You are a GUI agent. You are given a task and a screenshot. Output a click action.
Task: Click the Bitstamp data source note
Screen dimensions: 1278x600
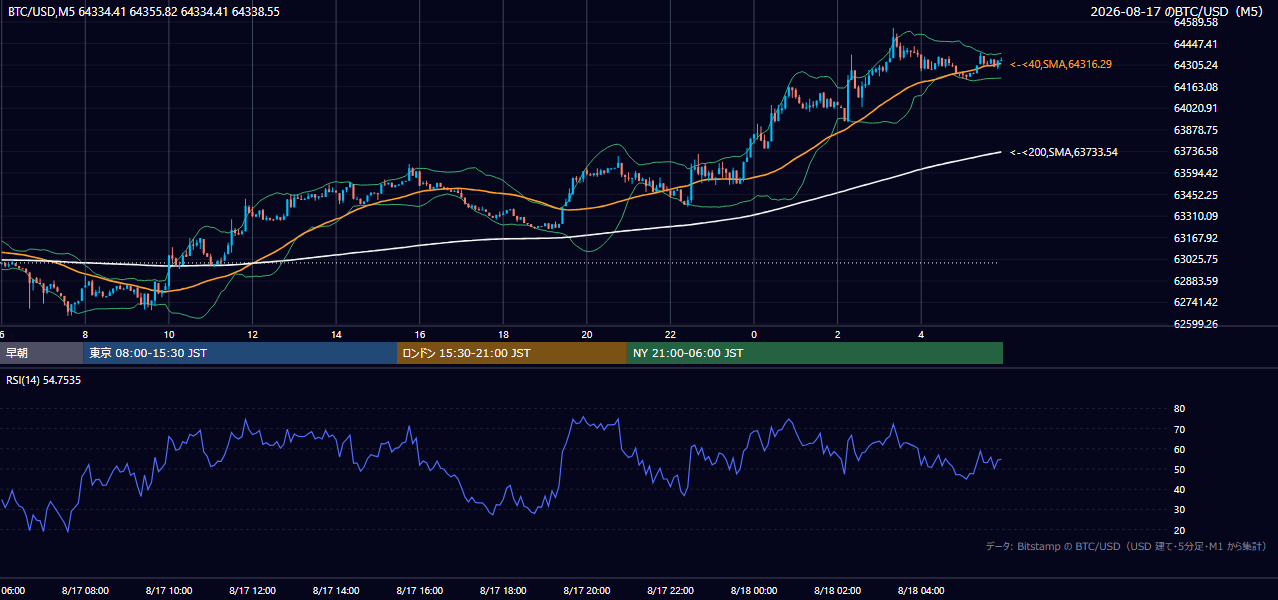click(1127, 546)
